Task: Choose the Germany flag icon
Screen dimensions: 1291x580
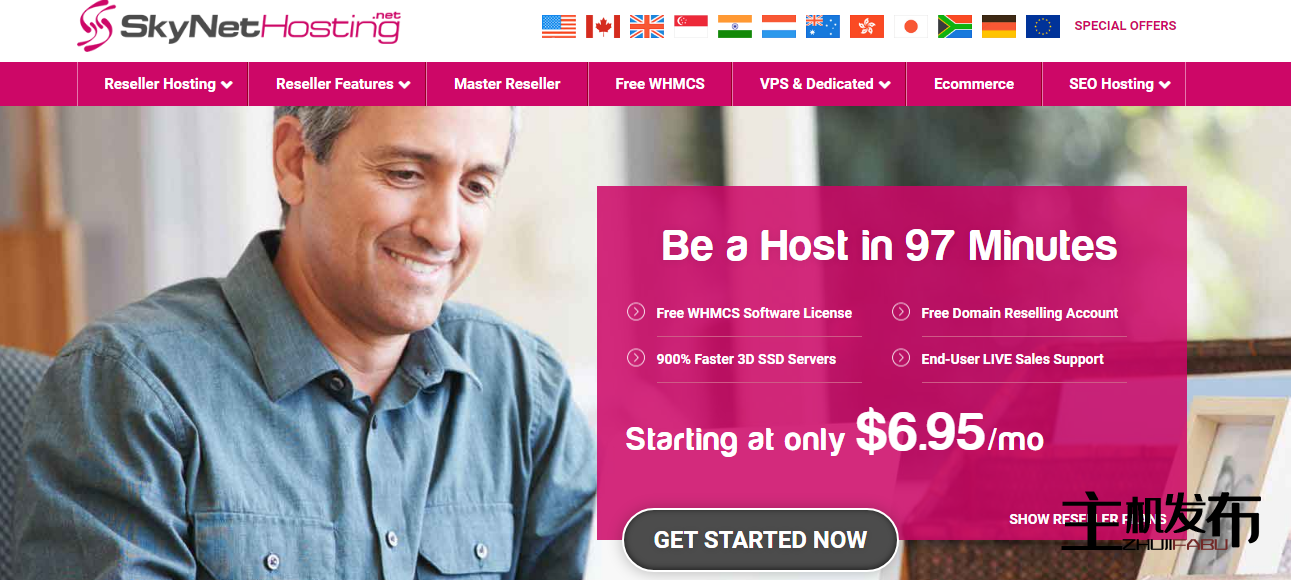Action: coord(999,26)
